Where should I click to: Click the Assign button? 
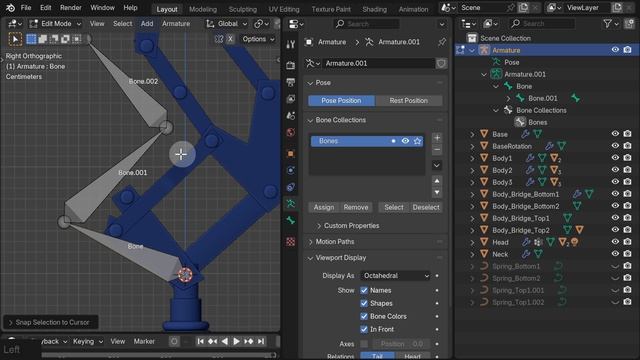(324, 207)
